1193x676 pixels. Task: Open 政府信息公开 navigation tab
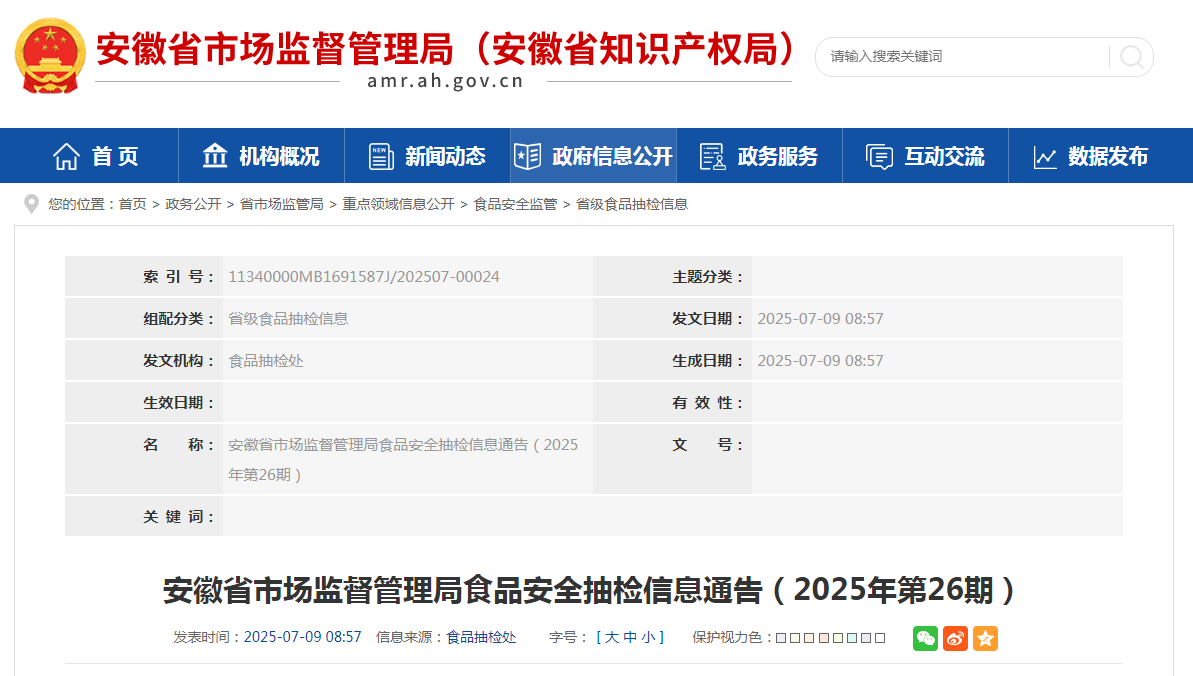coord(593,156)
